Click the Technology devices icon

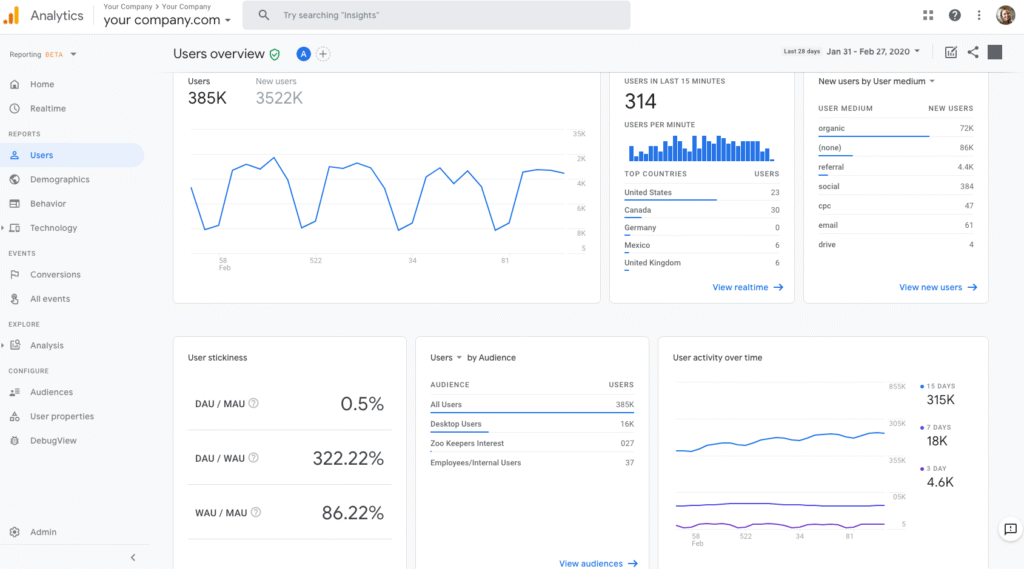pos(15,227)
